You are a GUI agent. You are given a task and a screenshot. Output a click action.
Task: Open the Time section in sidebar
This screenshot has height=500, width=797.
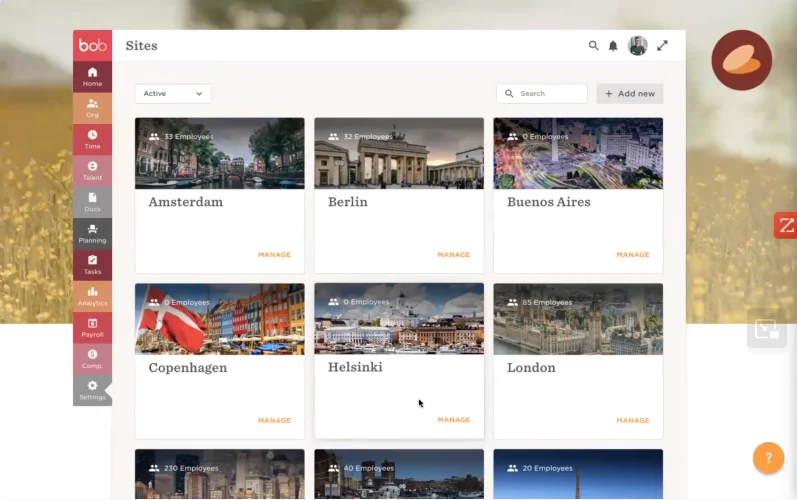pyautogui.click(x=93, y=139)
